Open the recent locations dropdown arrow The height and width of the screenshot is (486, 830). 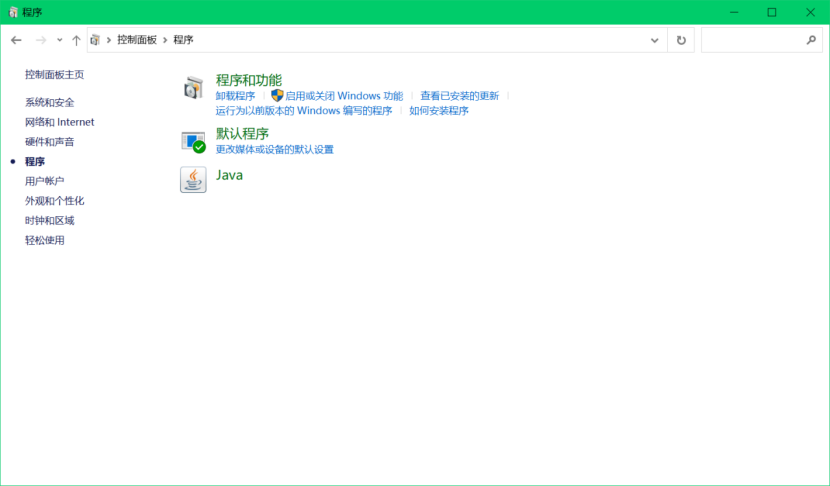click(59, 40)
